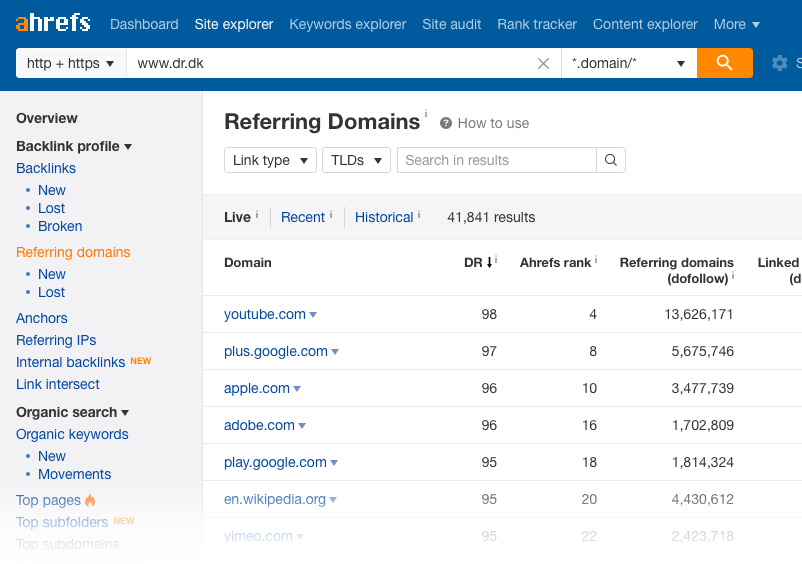Click the info icon next to Live
802x564 pixels.
257,215
